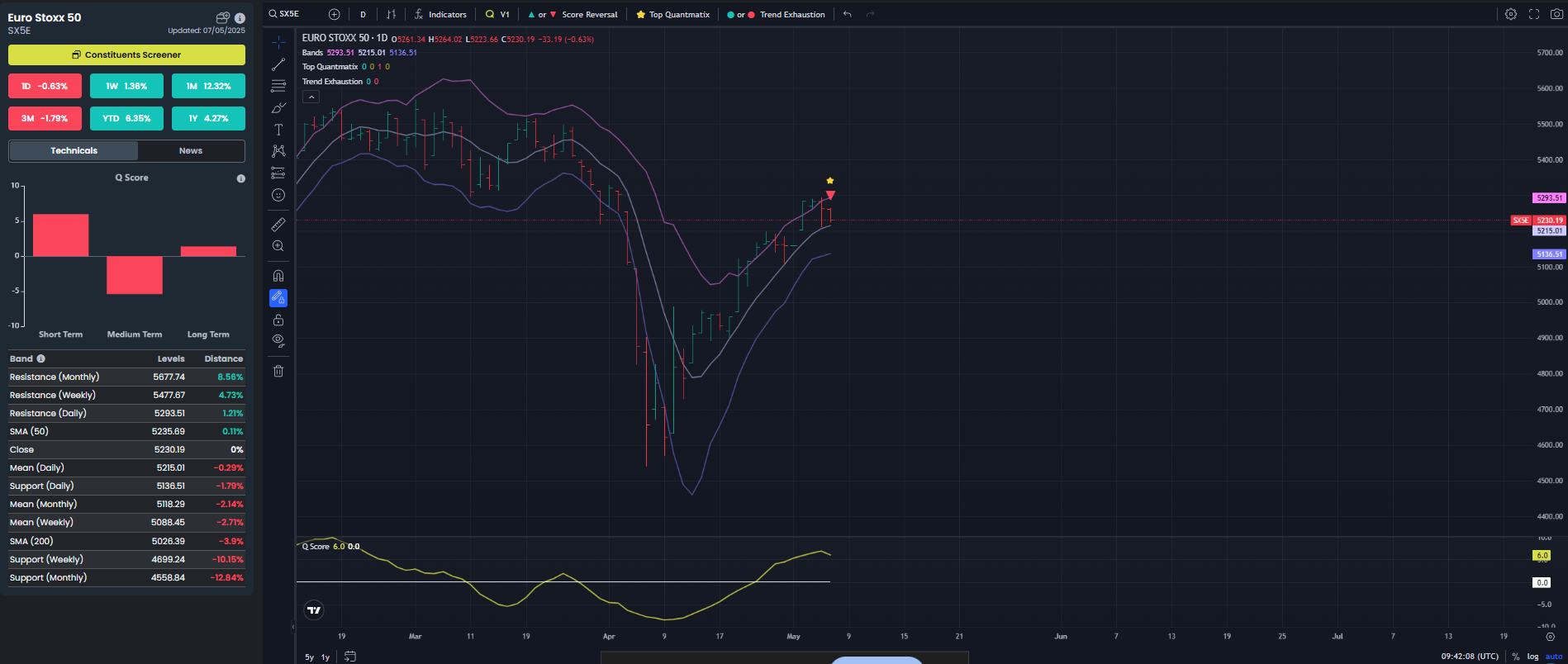Image resolution: width=1568 pixels, height=664 pixels.
Task: Click the Short Term Q Score bar
Action: [x=60, y=235]
